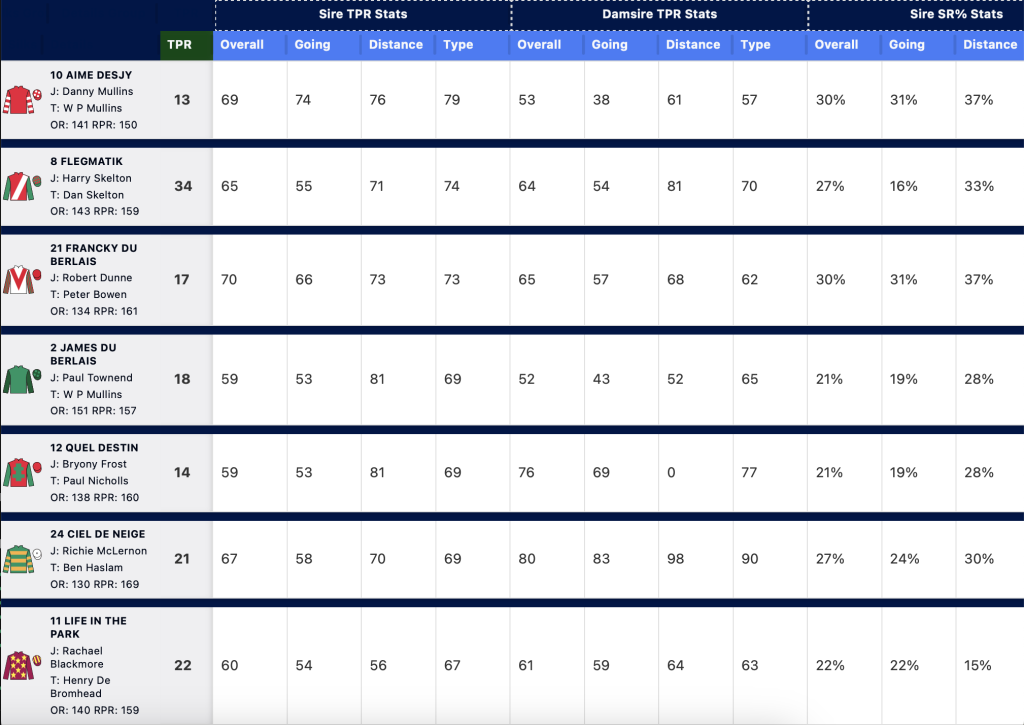
Task: Click Flegmatik's green and red silk icon
Action: pyautogui.click(x=18, y=186)
